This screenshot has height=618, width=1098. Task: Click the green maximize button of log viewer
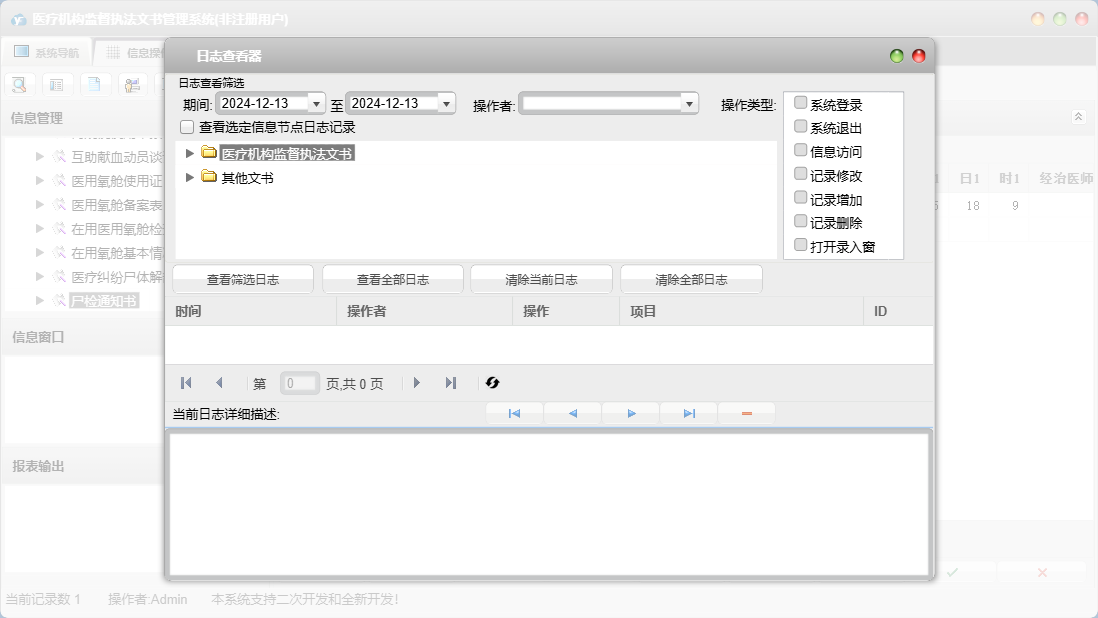896,56
